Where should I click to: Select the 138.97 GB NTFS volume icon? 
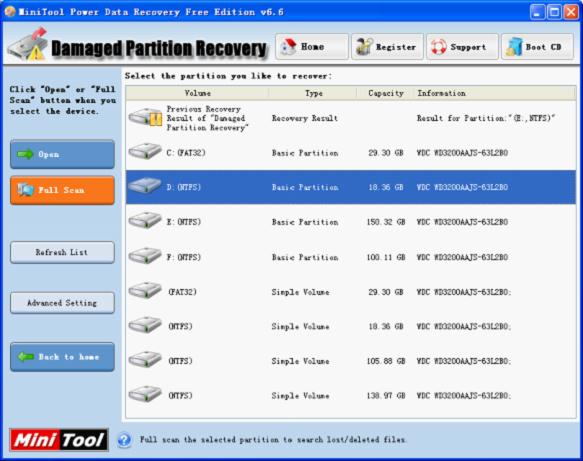pos(145,394)
